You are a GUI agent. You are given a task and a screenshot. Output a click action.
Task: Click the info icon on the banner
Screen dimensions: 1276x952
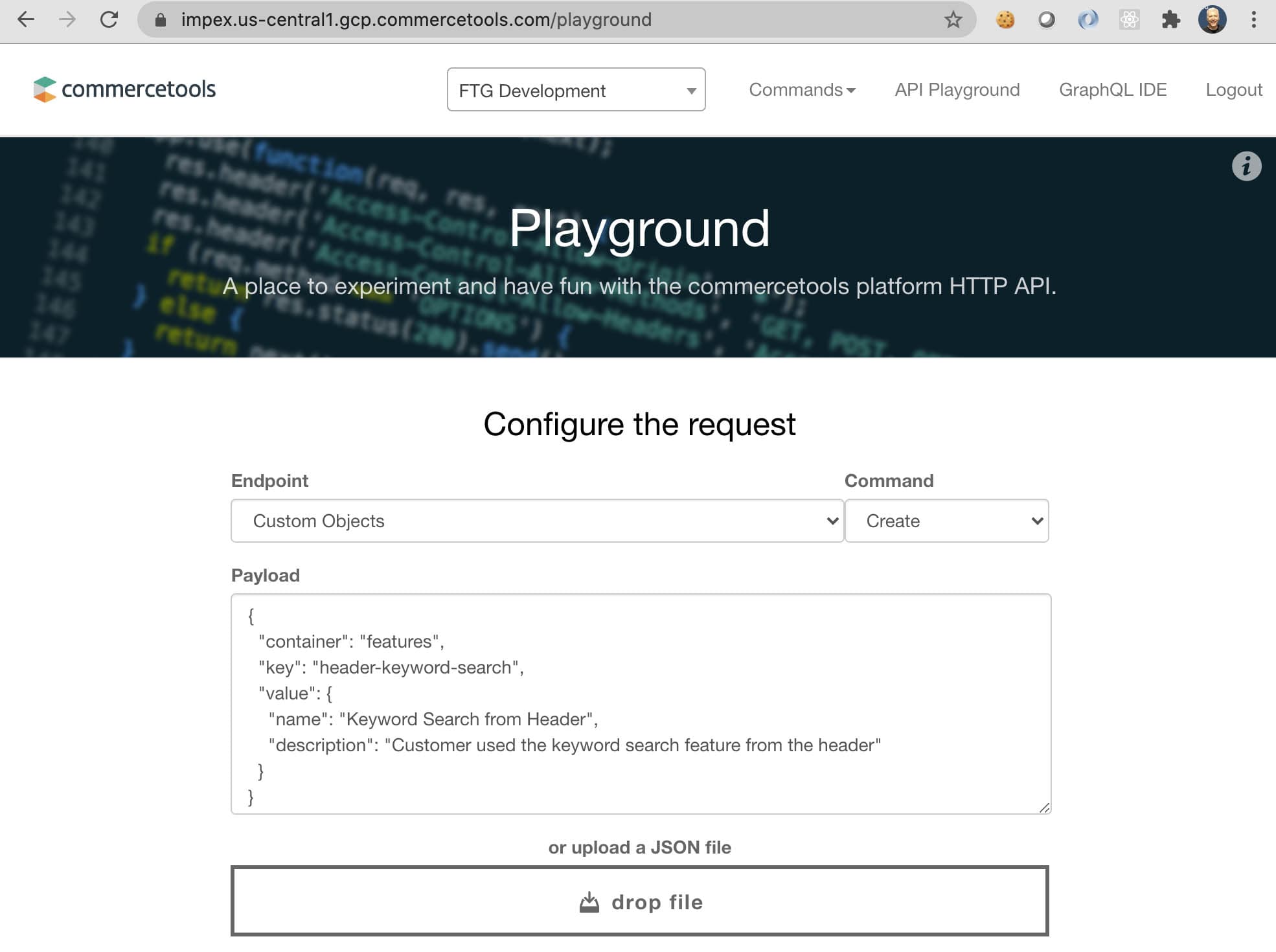click(x=1246, y=166)
